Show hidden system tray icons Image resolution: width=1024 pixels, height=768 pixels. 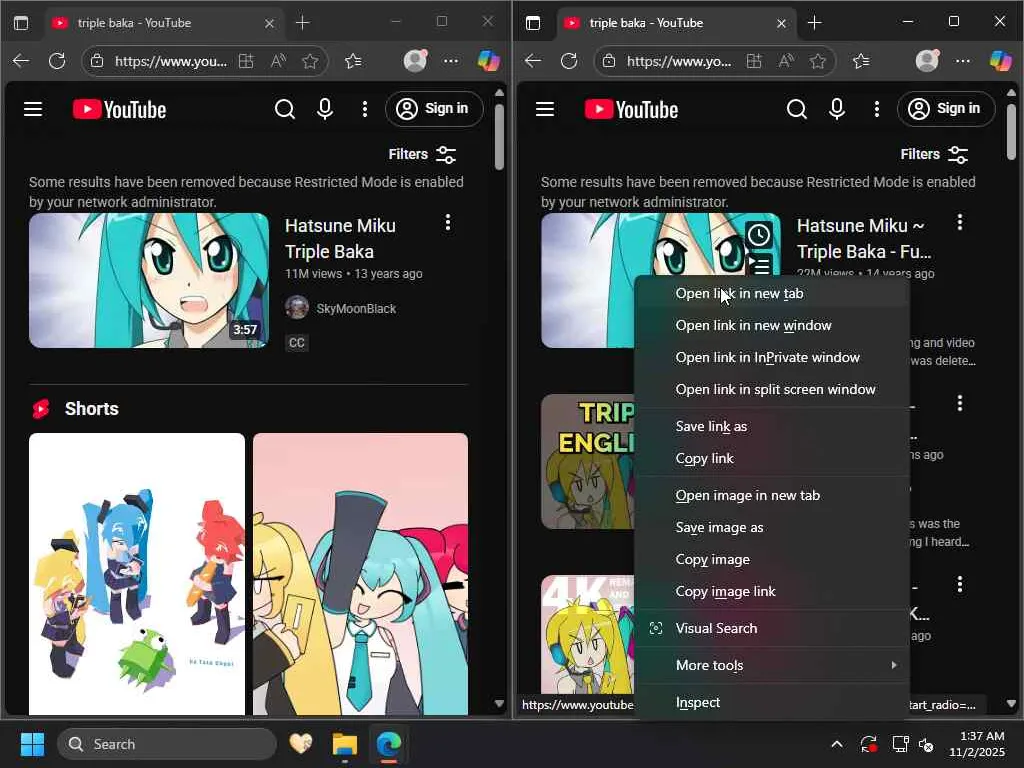coord(837,744)
